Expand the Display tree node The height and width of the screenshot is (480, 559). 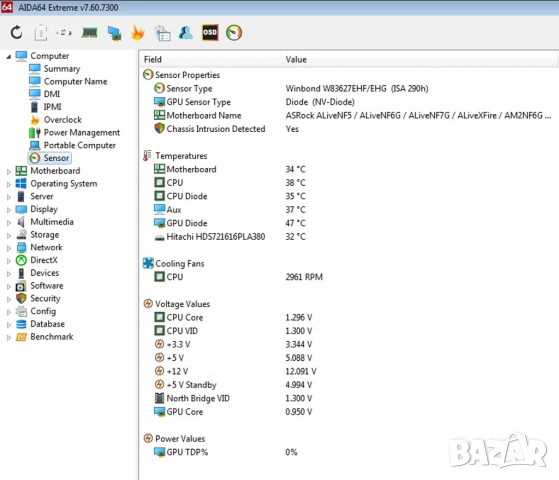9,210
